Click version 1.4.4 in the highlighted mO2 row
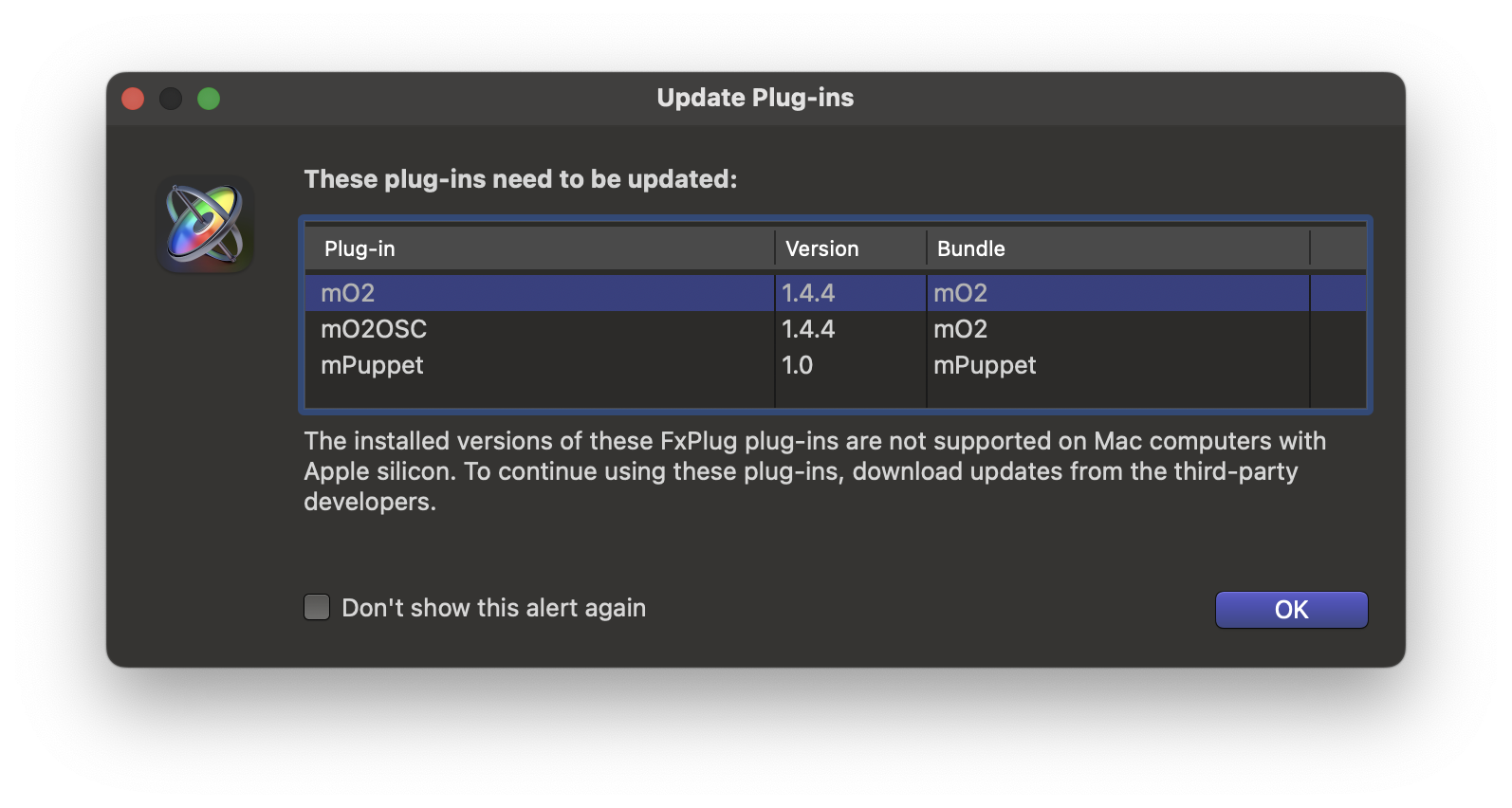This screenshot has height=808, width=1512. [x=808, y=293]
